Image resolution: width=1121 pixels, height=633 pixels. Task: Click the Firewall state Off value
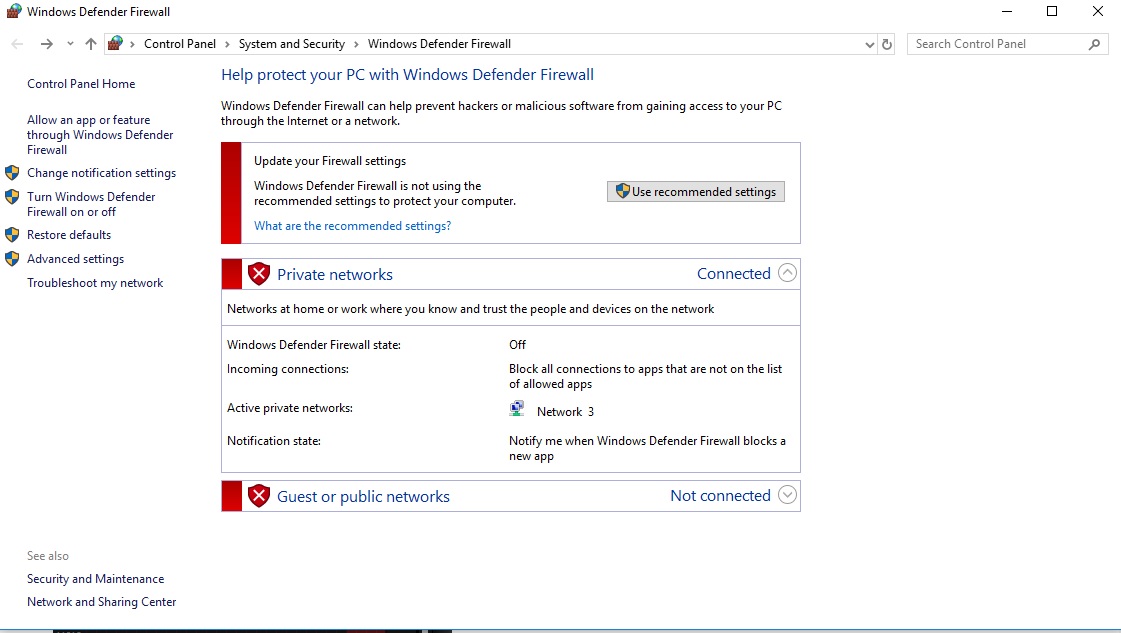pyautogui.click(x=517, y=345)
